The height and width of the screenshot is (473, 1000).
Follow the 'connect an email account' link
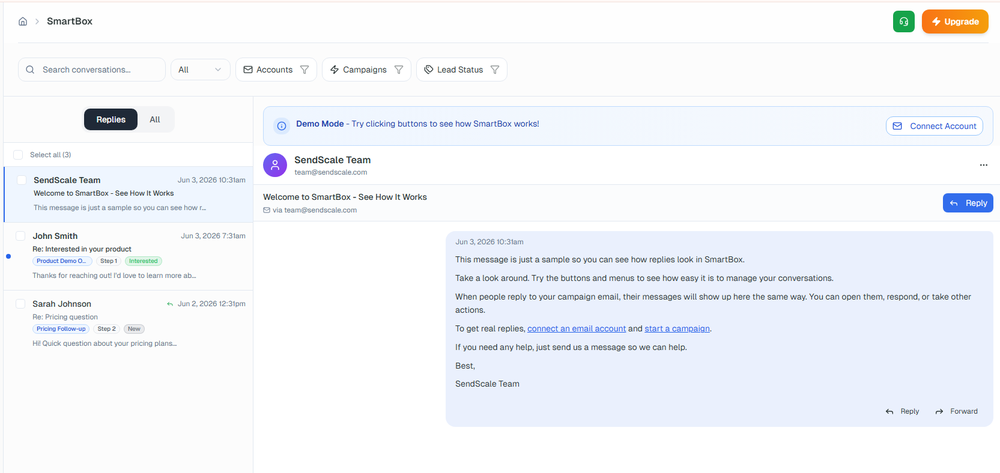pos(577,329)
